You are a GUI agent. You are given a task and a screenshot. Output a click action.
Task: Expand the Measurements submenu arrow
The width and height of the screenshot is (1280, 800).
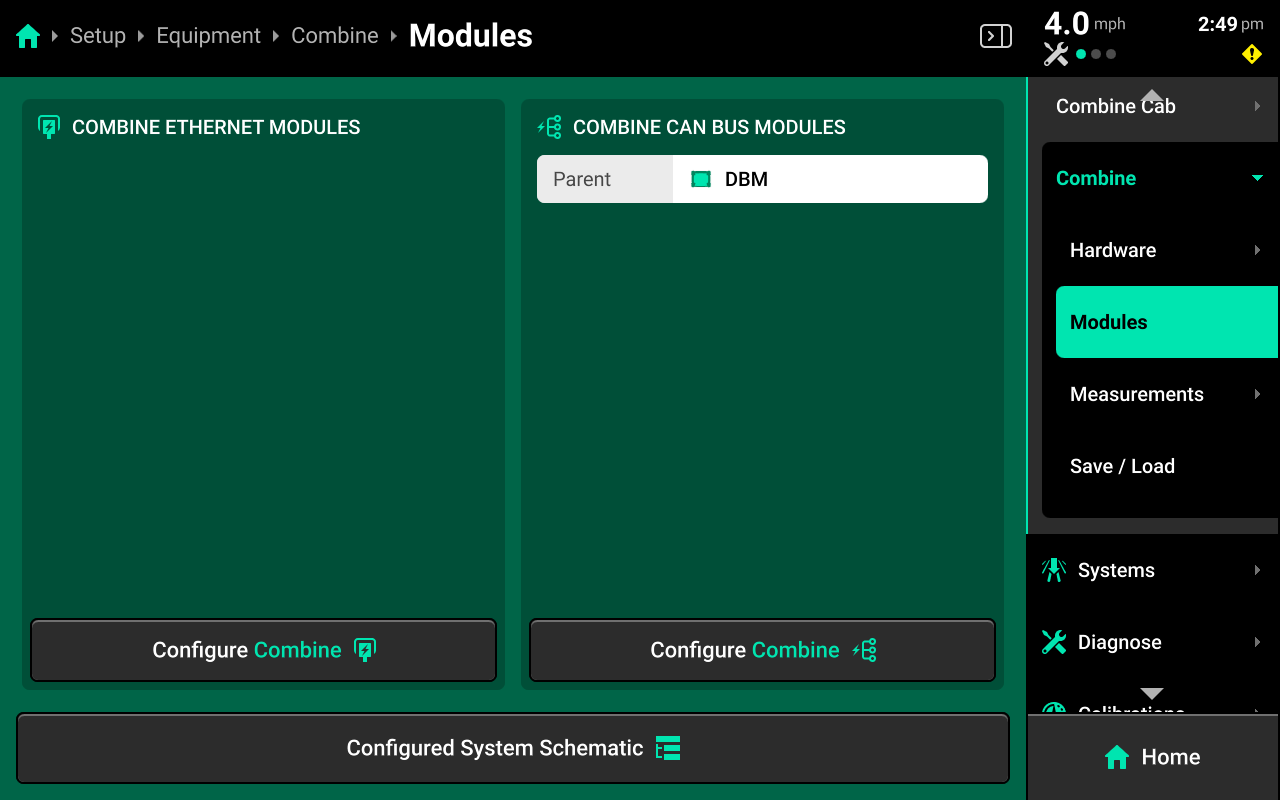[x=1257, y=394]
